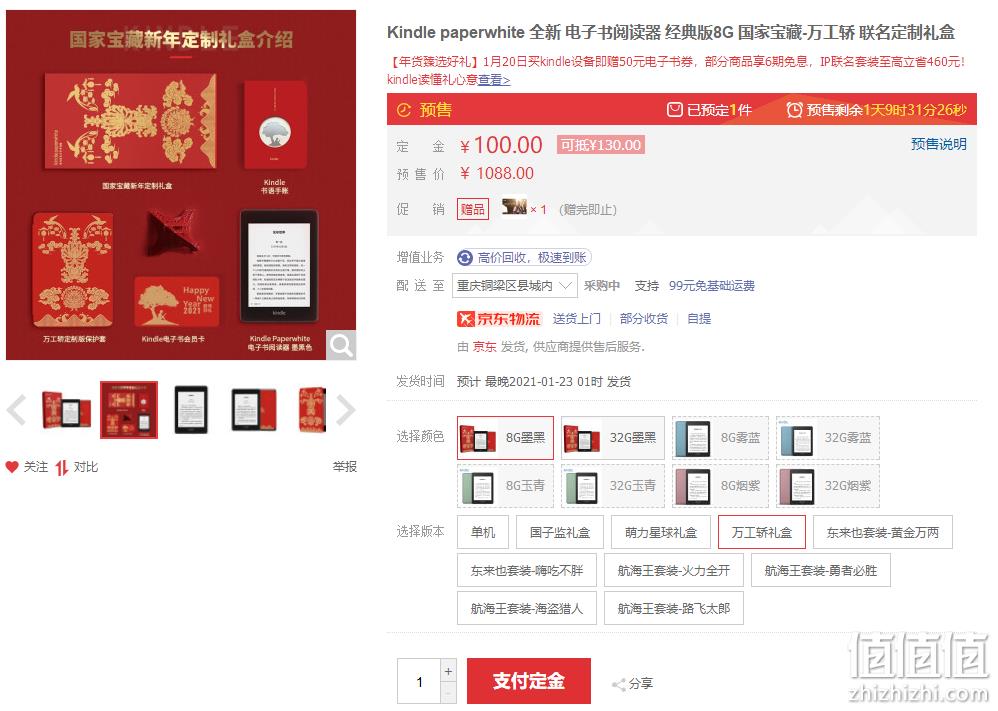This screenshot has width=998, height=711.
Task: Open the 预售说明 presale info link
Action: coord(938,144)
